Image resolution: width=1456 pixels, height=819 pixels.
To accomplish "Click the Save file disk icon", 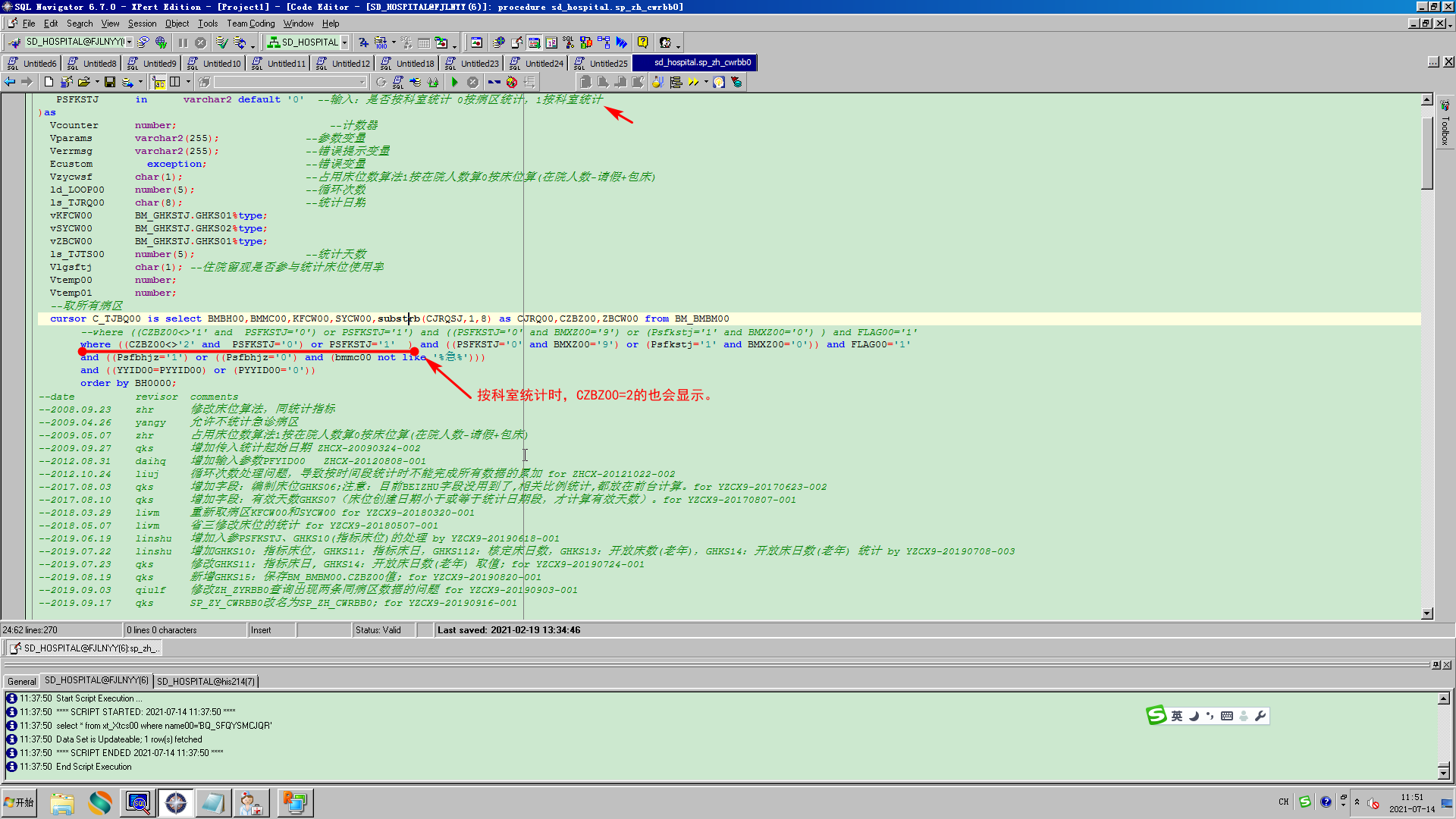I will tap(110, 82).
